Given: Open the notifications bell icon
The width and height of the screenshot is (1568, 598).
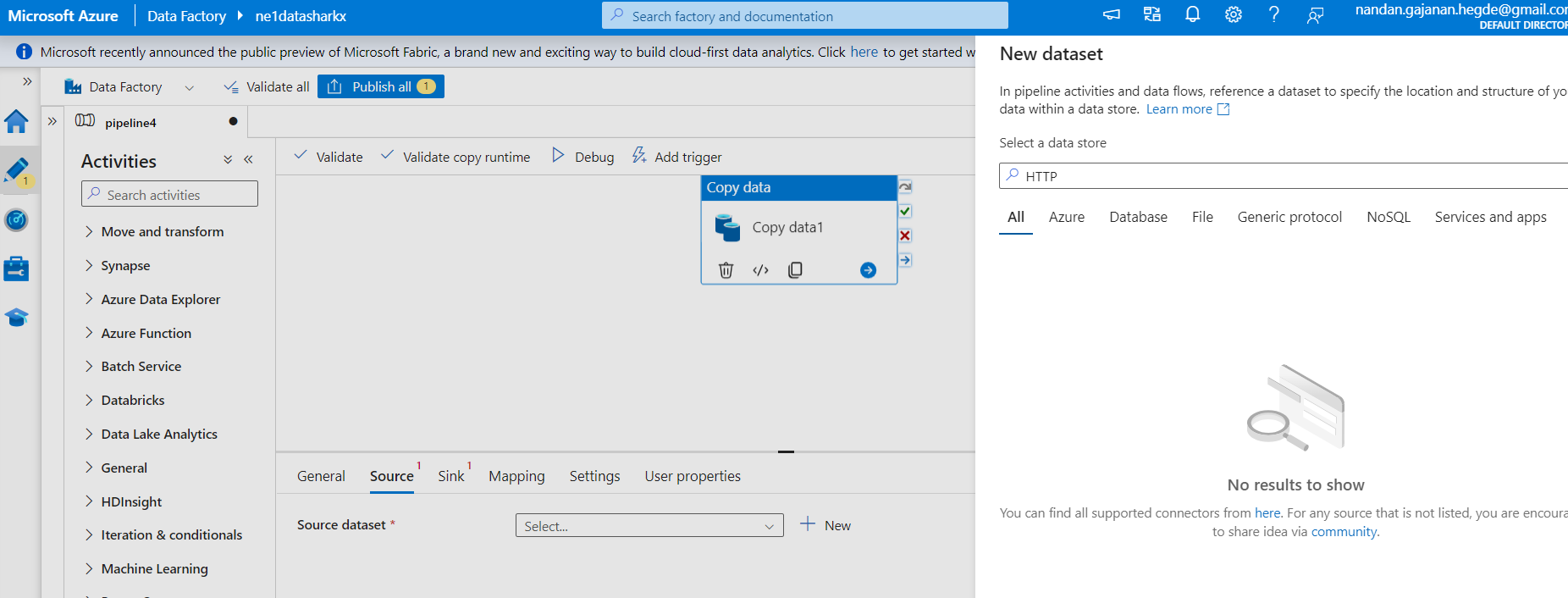Looking at the screenshot, I should pyautogui.click(x=1193, y=14).
